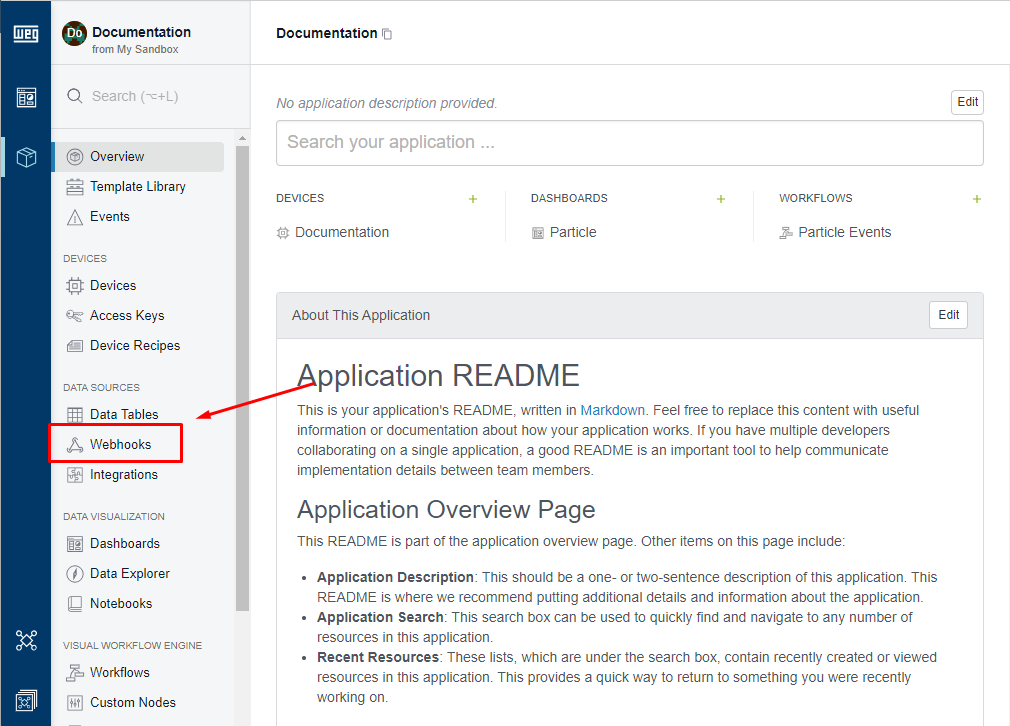Click the Access Keys key icon
This screenshot has width=1010, height=726.
pyautogui.click(x=75, y=316)
